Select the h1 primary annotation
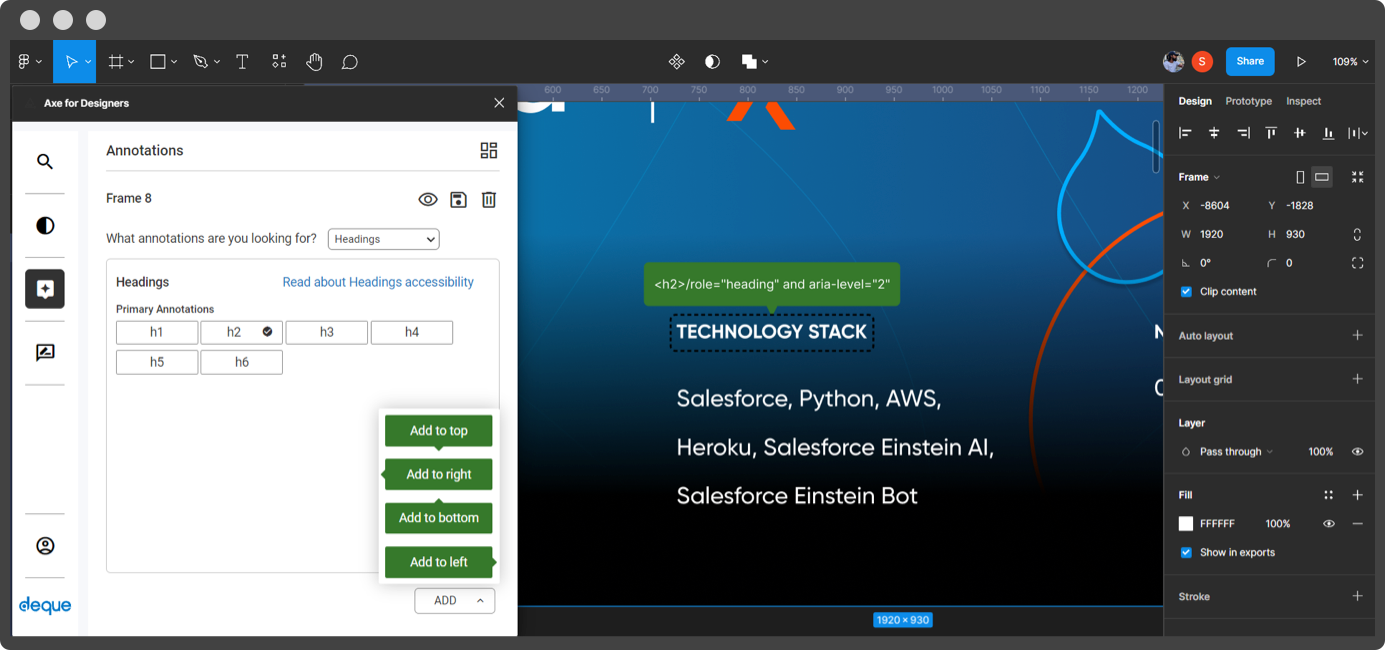Image resolution: width=1385 pixels, height=650 pixels. (157, 333)
